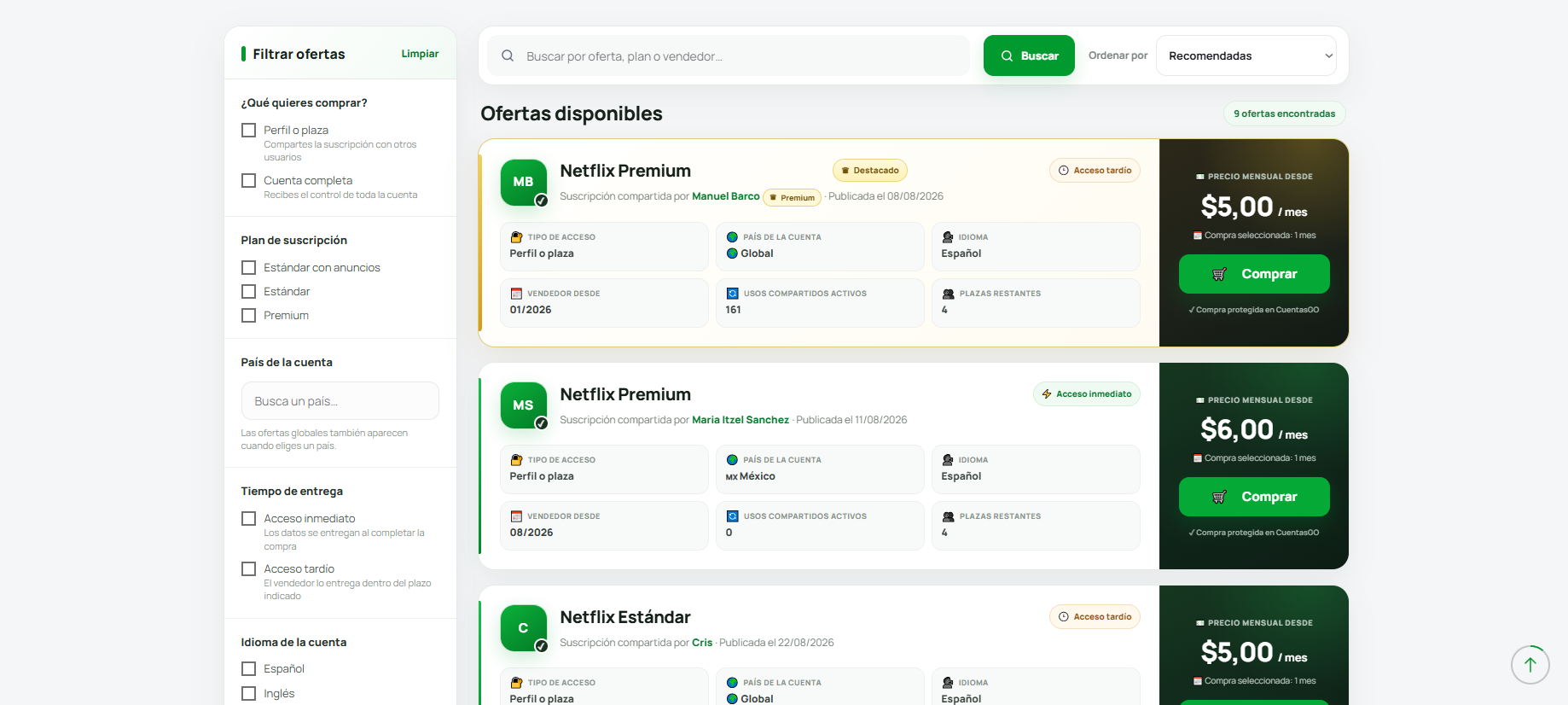The width and height of the screenshot is (1568, 705).
Task: Buy the $5,00 Manuel Barco Netflix Premium offer
Action: pos(1254,274)
